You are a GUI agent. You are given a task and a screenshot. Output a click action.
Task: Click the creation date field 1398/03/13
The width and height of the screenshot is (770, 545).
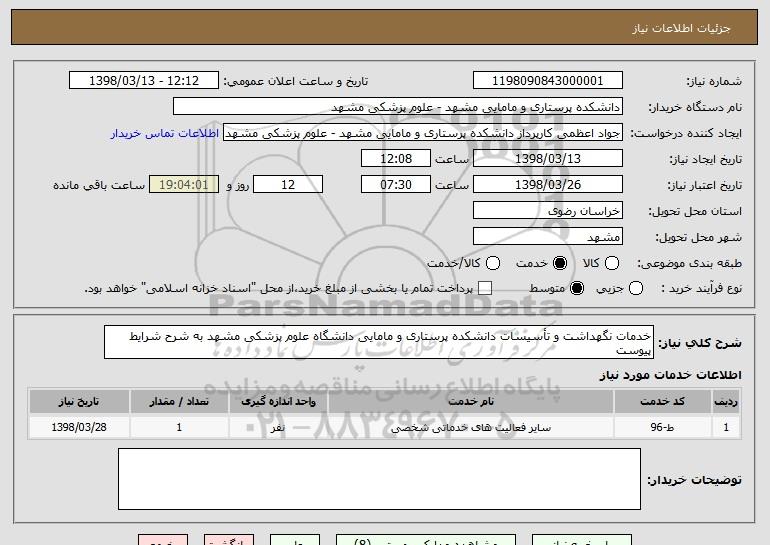548,159
